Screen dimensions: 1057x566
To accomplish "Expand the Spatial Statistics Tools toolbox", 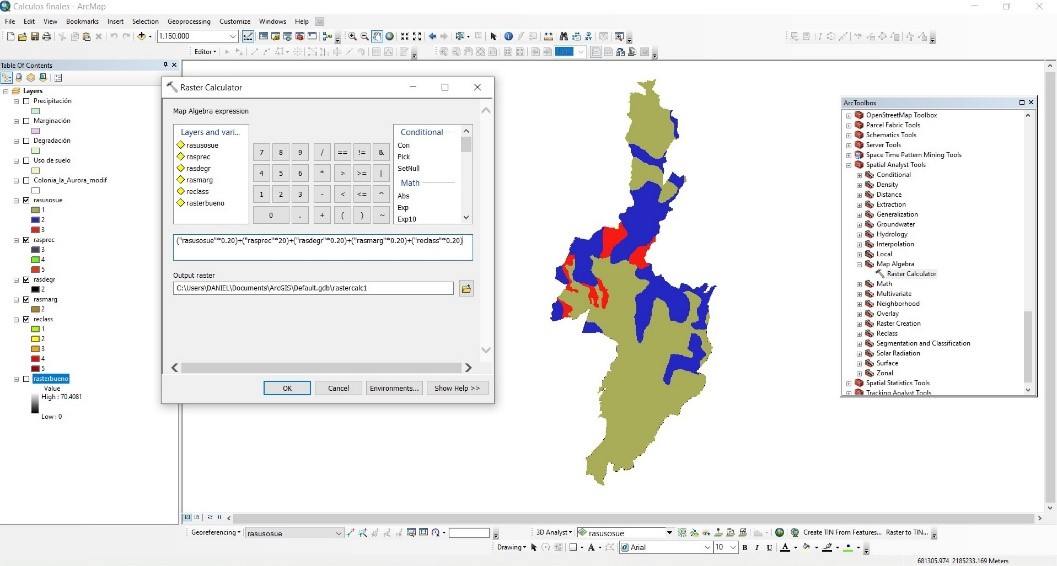I will click(849, 383).
